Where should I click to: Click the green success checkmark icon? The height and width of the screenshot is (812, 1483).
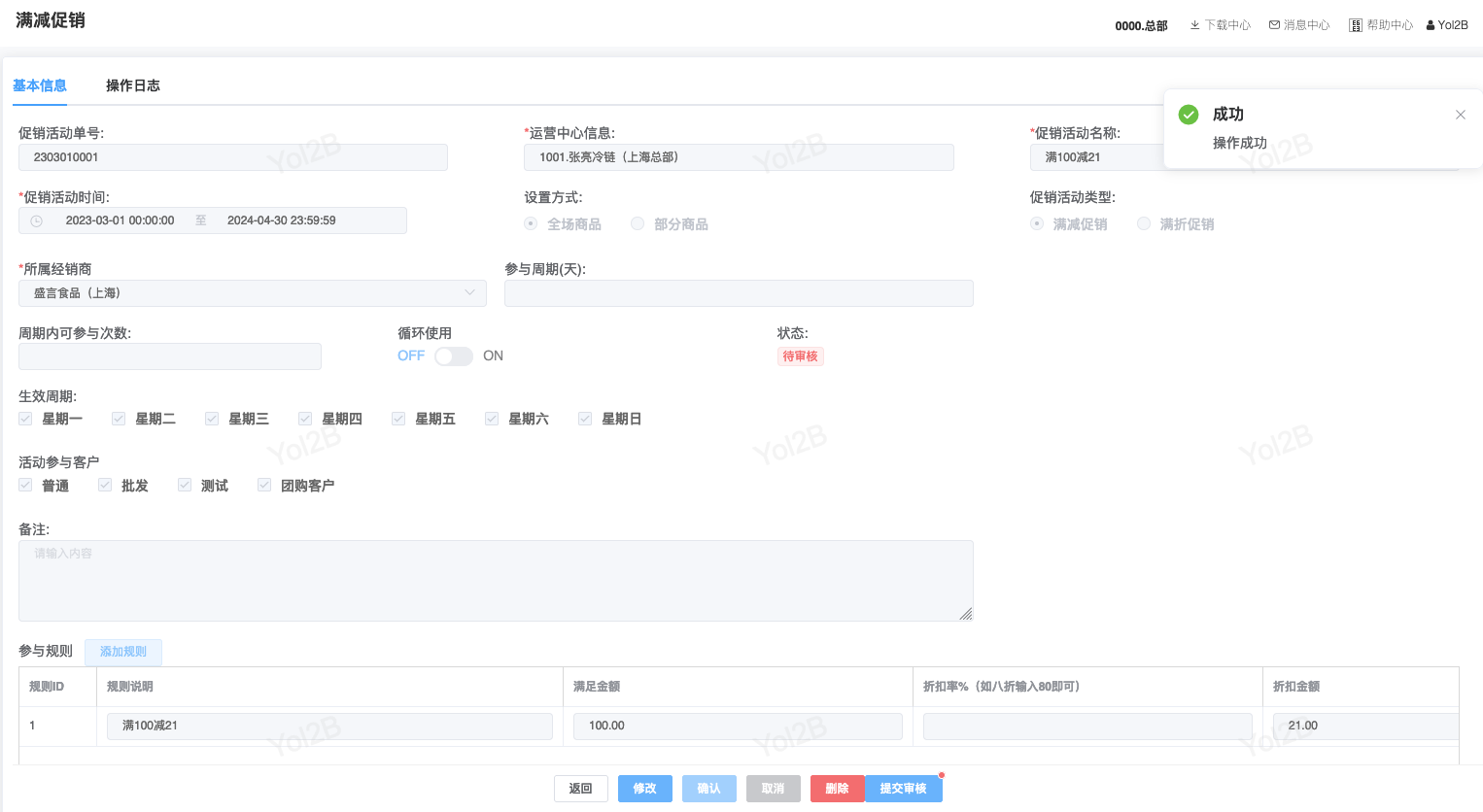click(1189, 115)
